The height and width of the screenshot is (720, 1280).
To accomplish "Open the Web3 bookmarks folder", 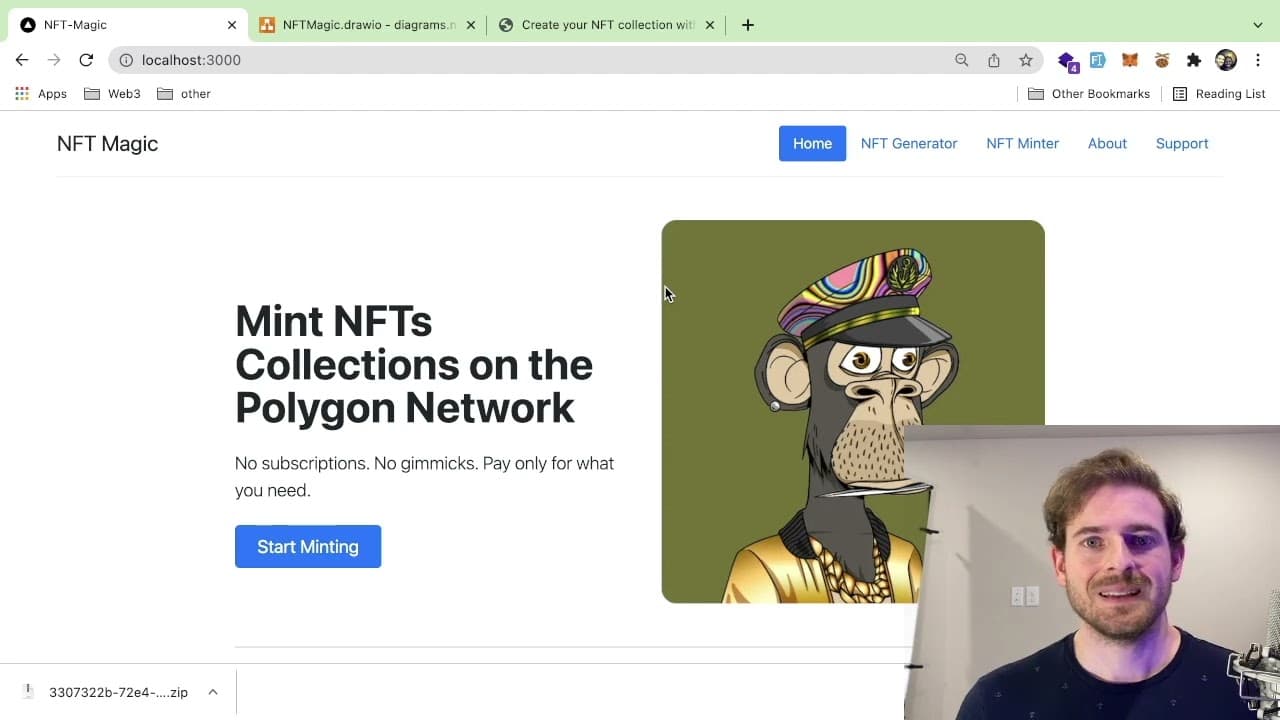I will (112, 94).
